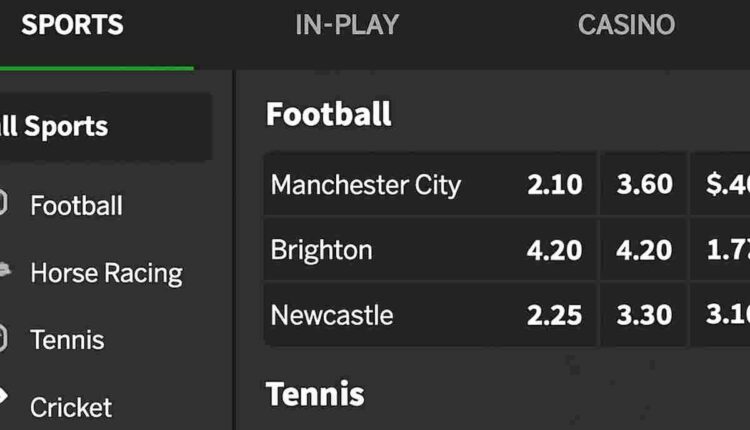
Task: Click the Cricket sidebar icon
Action: (x=3, y=397)
